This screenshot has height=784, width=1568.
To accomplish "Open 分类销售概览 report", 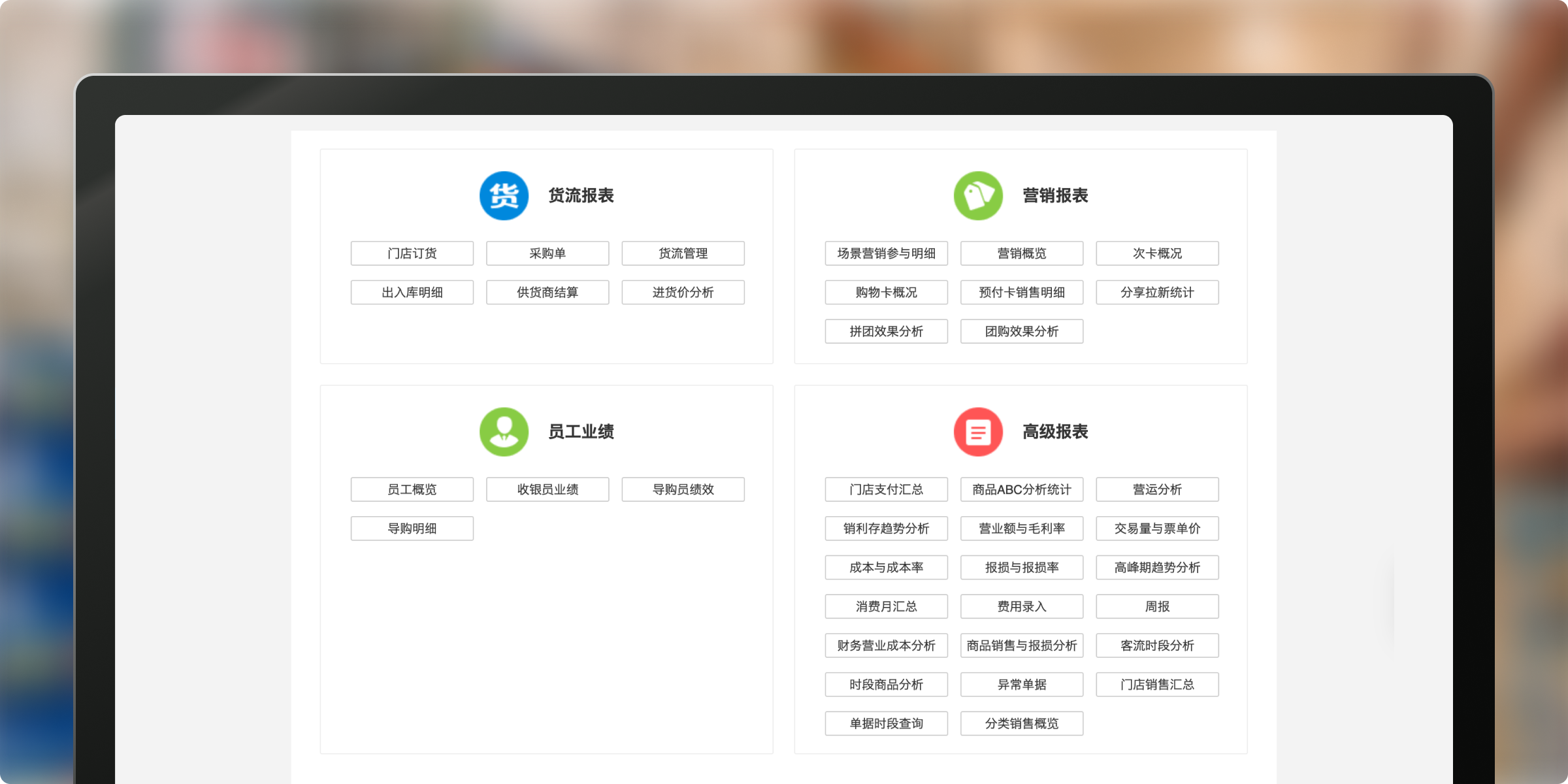I will click(x=1022, y=723).
